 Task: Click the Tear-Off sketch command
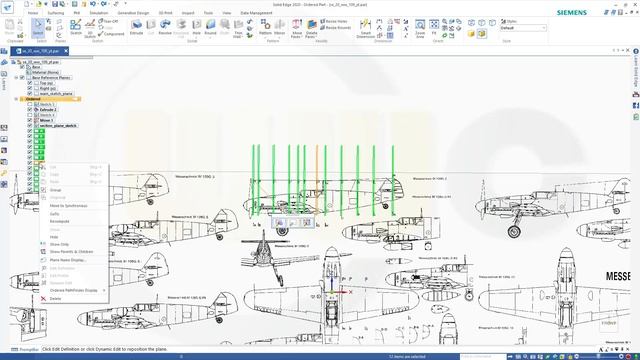tap(108, 21)
